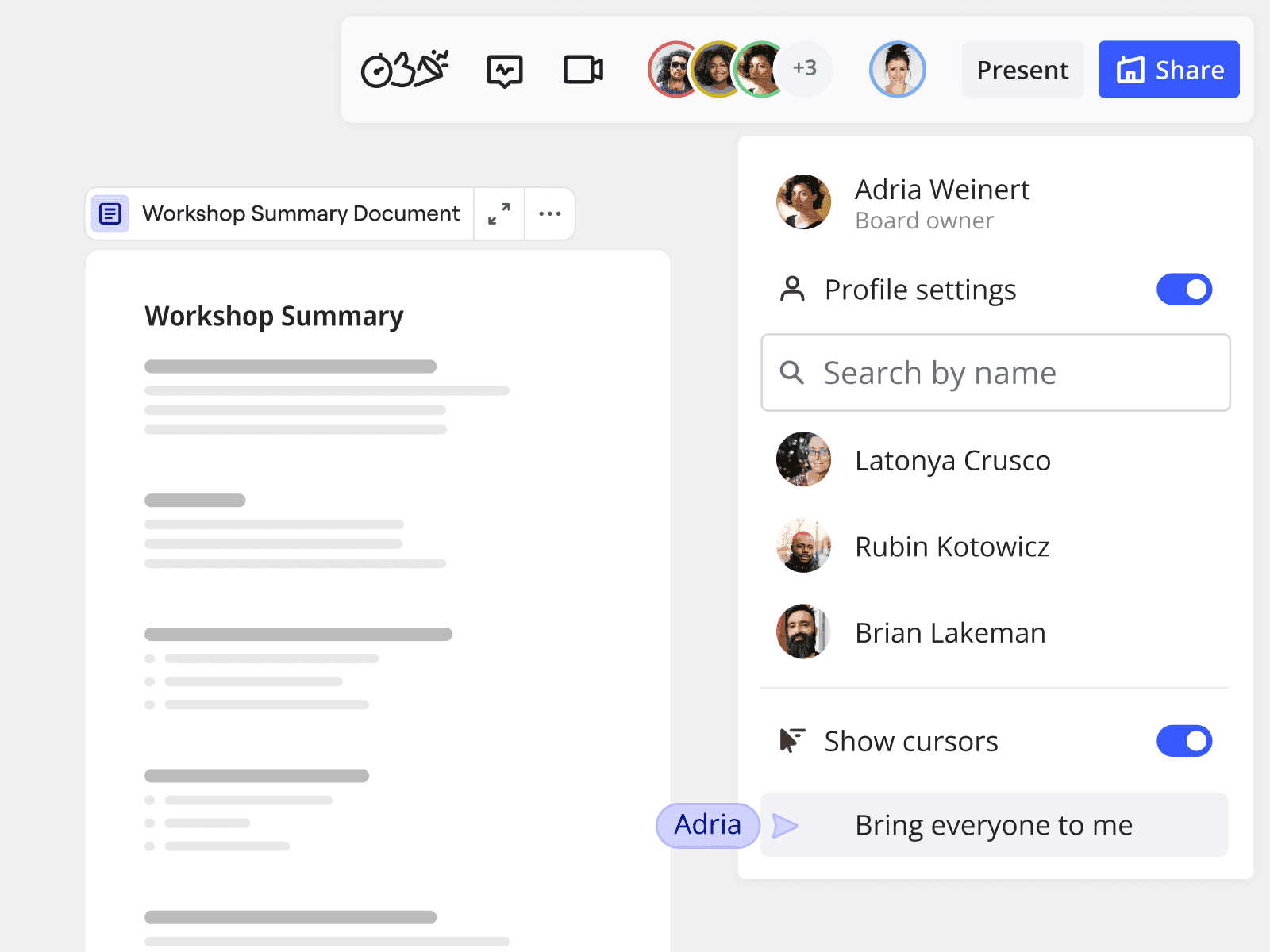Click the Profile settings person icon

[792, 290]
